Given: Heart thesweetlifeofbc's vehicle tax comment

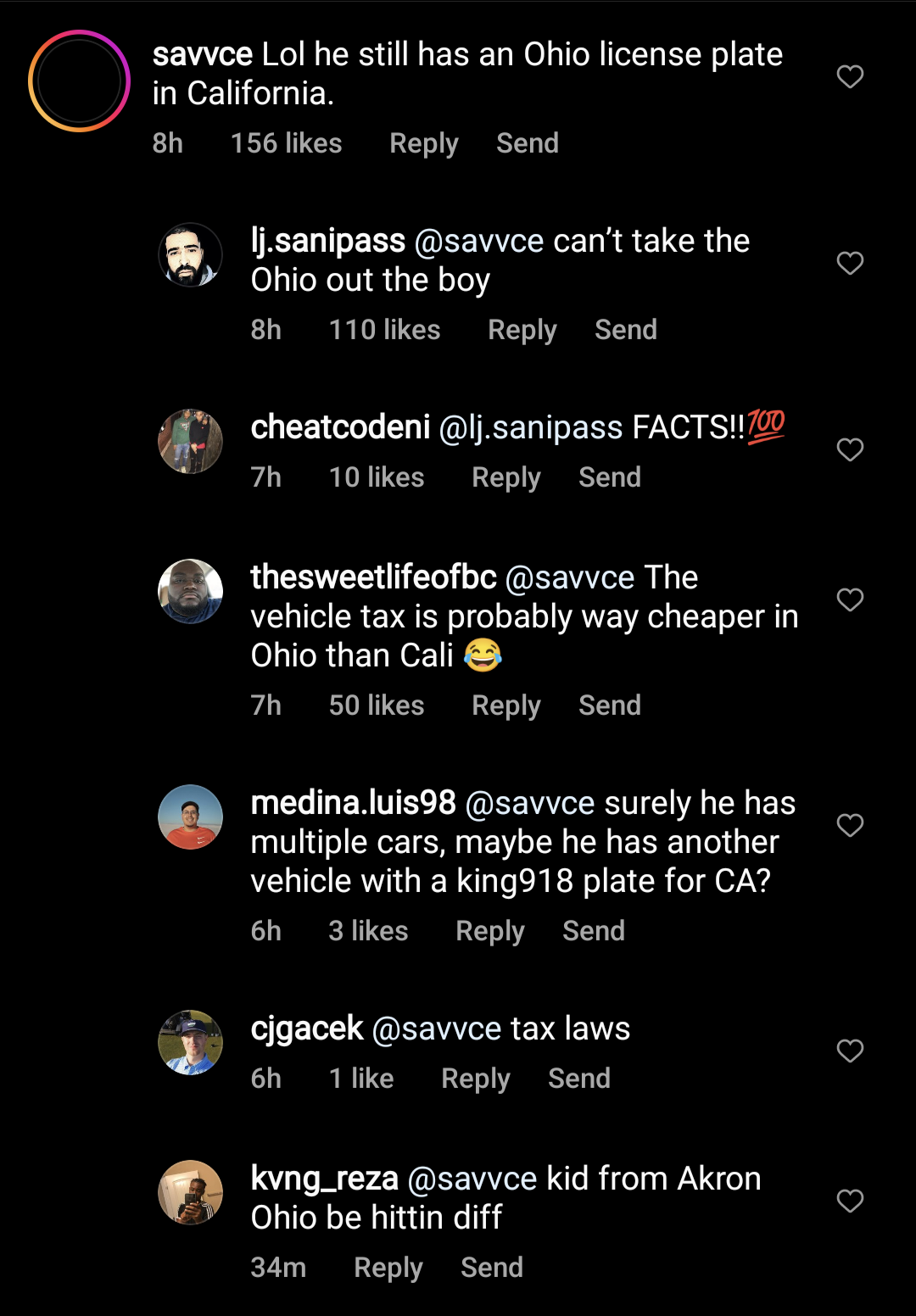Looking at the screenshot, I should [850, 599].
